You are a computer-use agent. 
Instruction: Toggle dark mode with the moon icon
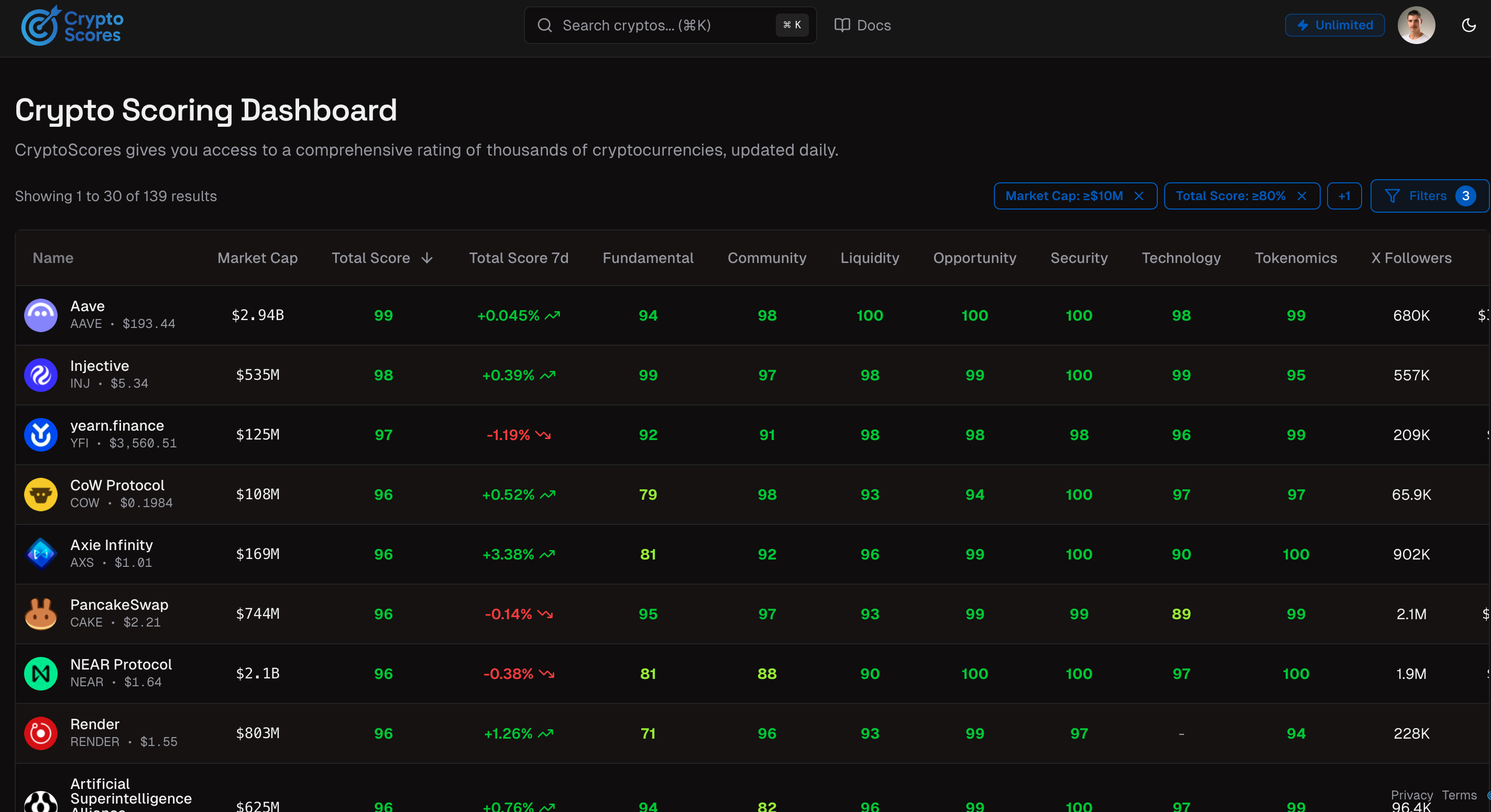coord(1468,26)
